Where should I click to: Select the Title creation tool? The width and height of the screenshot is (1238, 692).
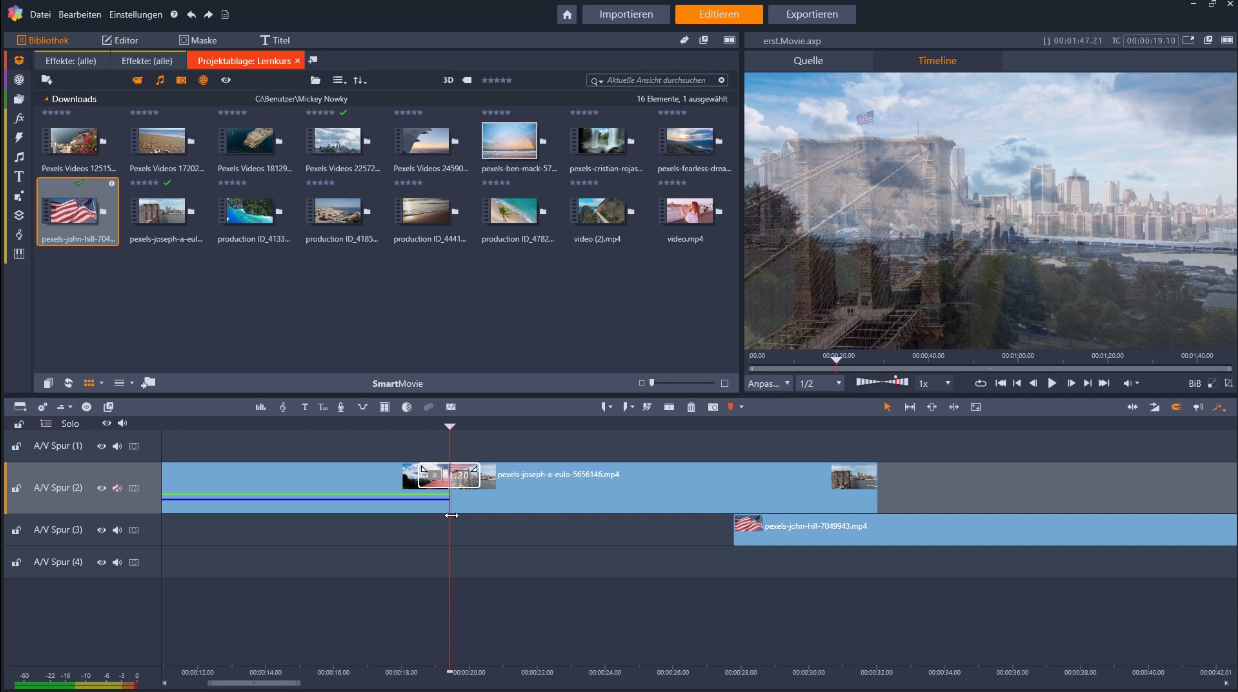[304, 407]
